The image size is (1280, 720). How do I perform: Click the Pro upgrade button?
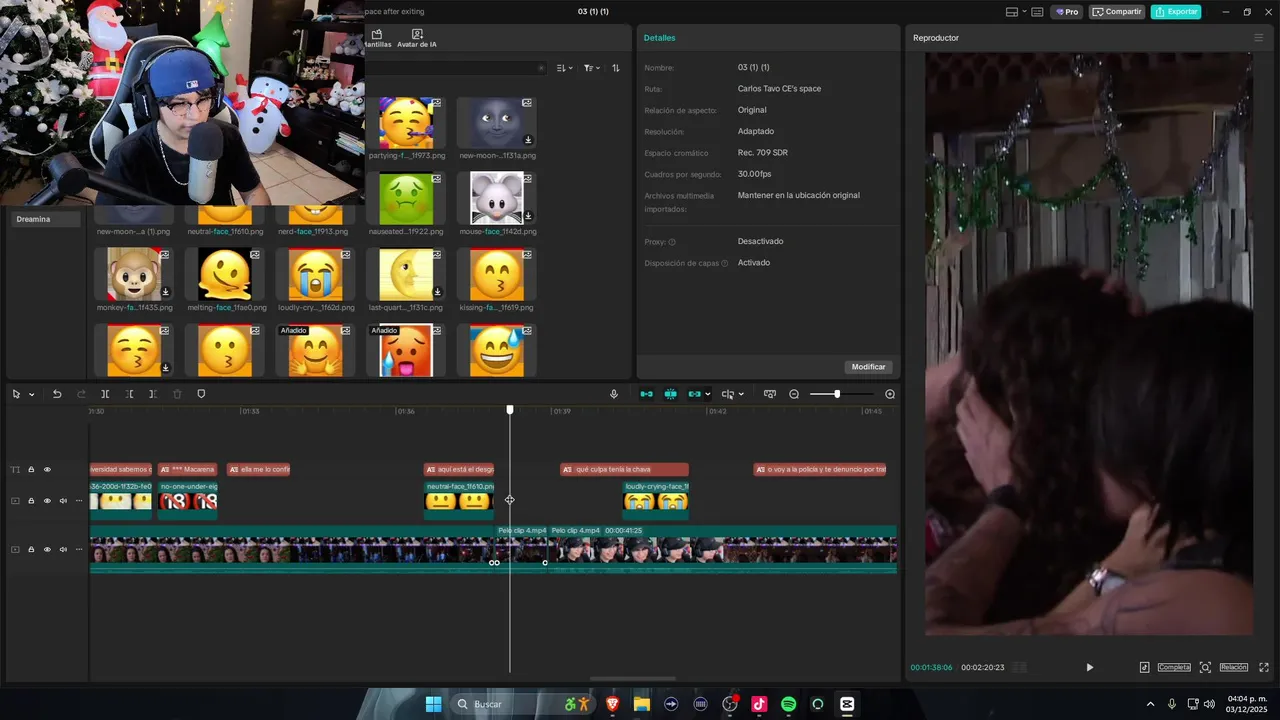coord(1066,12)
